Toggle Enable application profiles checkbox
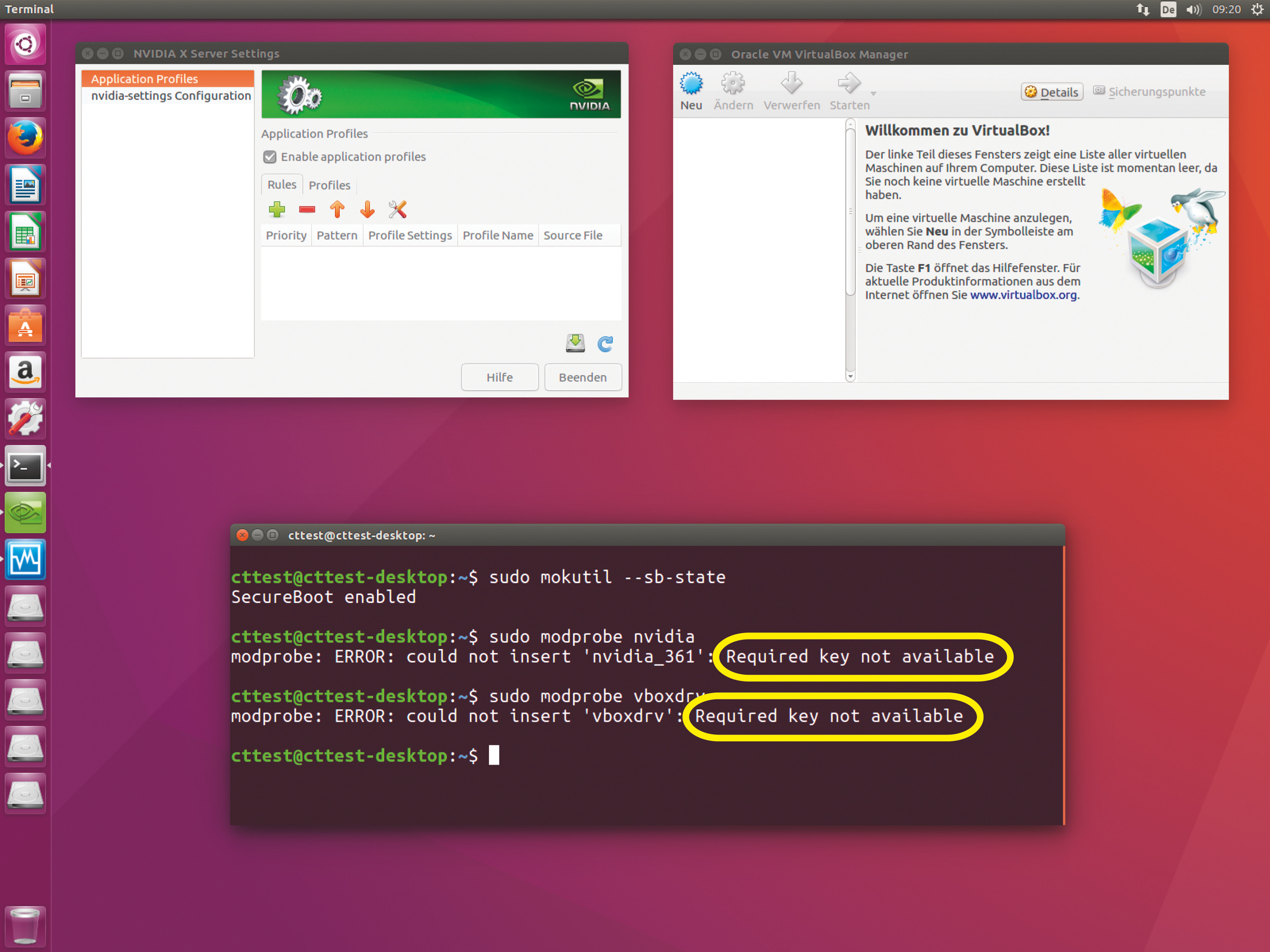 270,157
